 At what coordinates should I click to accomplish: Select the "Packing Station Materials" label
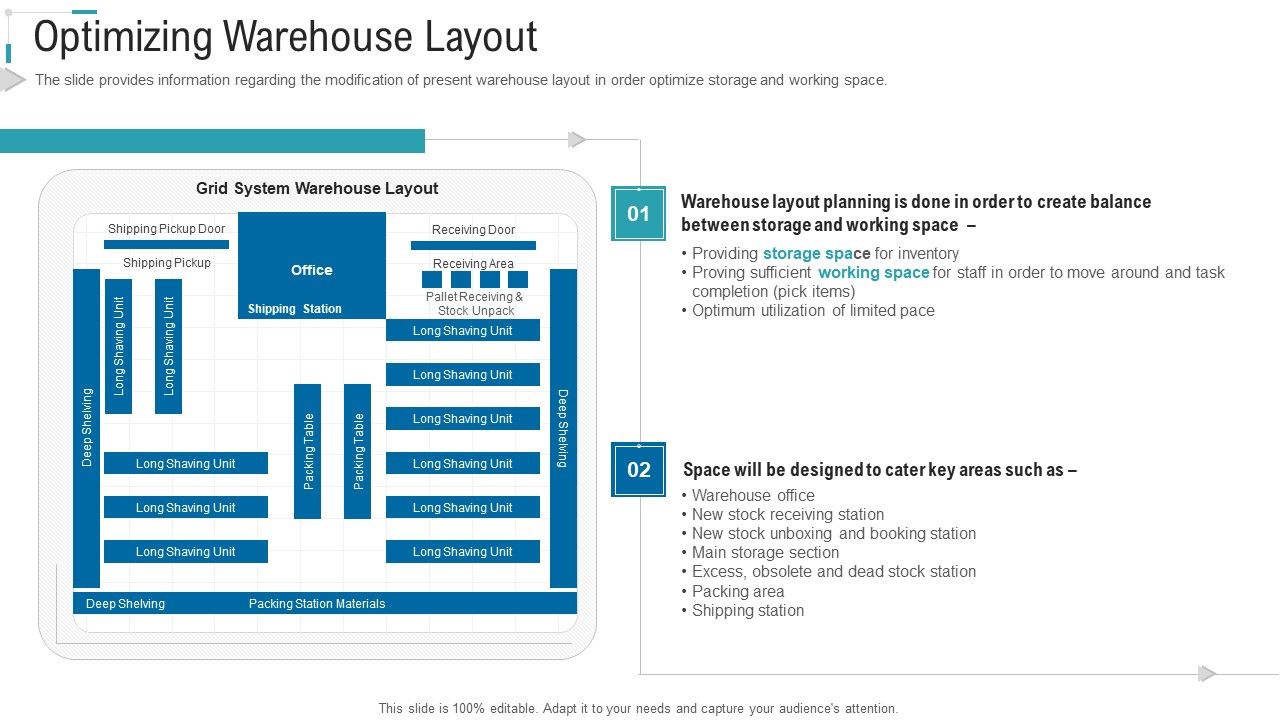pyautogui.click(x=317, y=604)
